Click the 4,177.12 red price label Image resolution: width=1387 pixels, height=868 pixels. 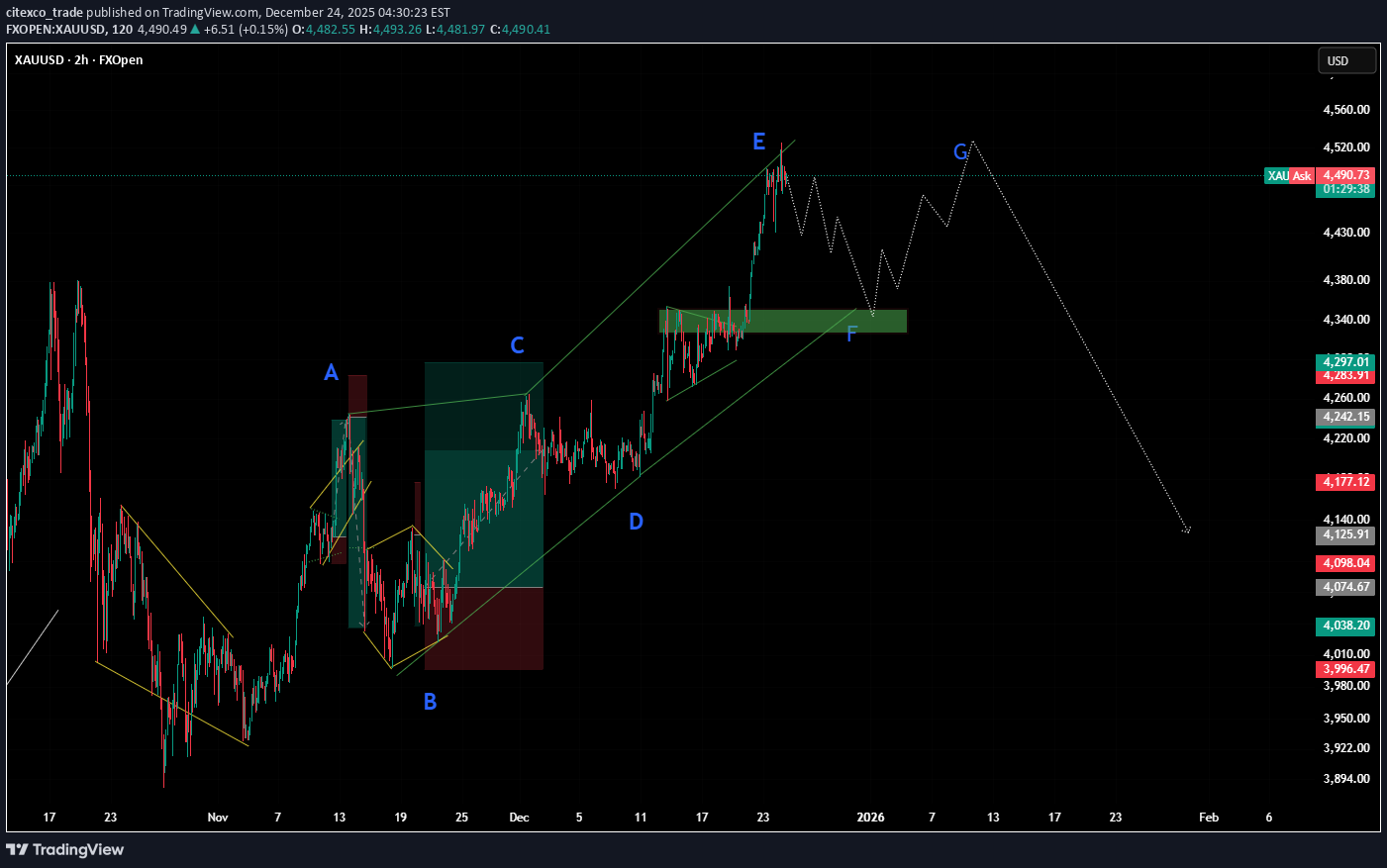click(1345, 482)
